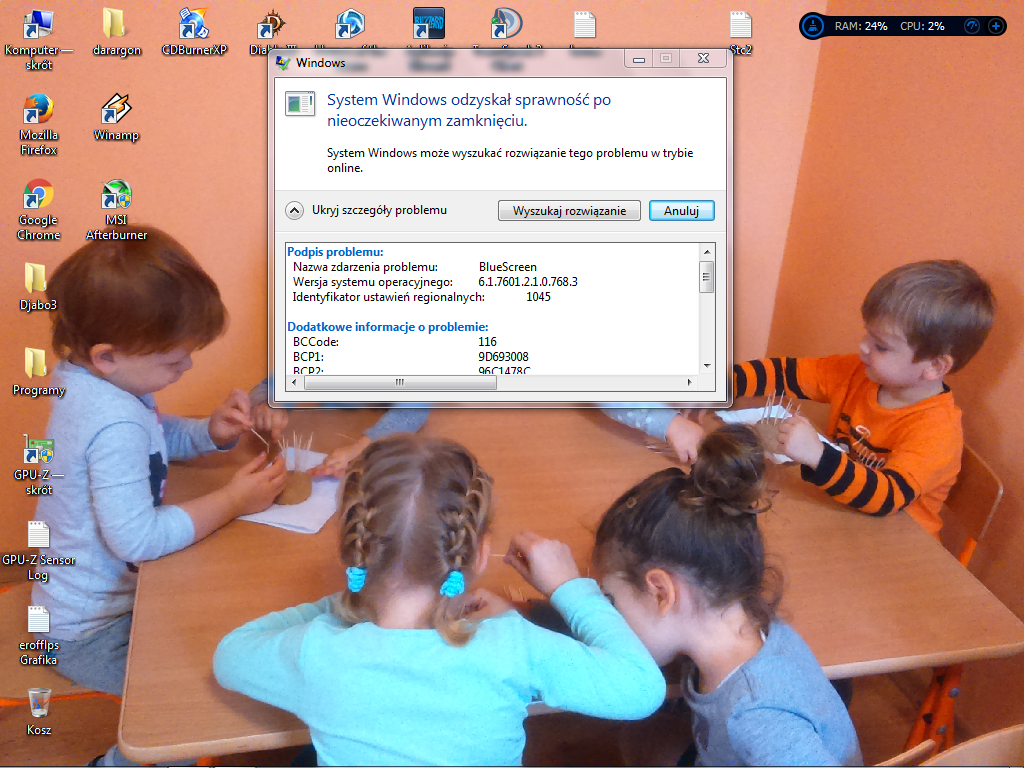This screenshot has width=1024, height=768.
Task: Launch the GPU-Z shortcut
Action: tap(38, 464)
